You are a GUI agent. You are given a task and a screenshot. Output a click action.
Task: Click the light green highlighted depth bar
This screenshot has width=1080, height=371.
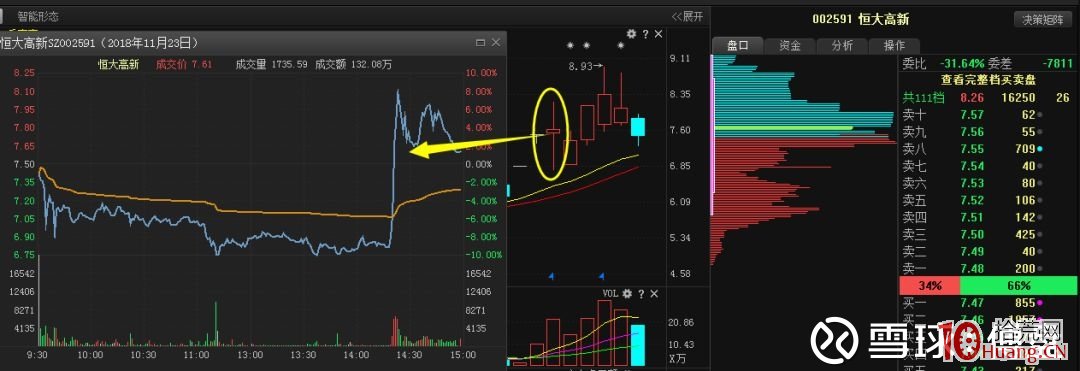click(x=785, y=128)
